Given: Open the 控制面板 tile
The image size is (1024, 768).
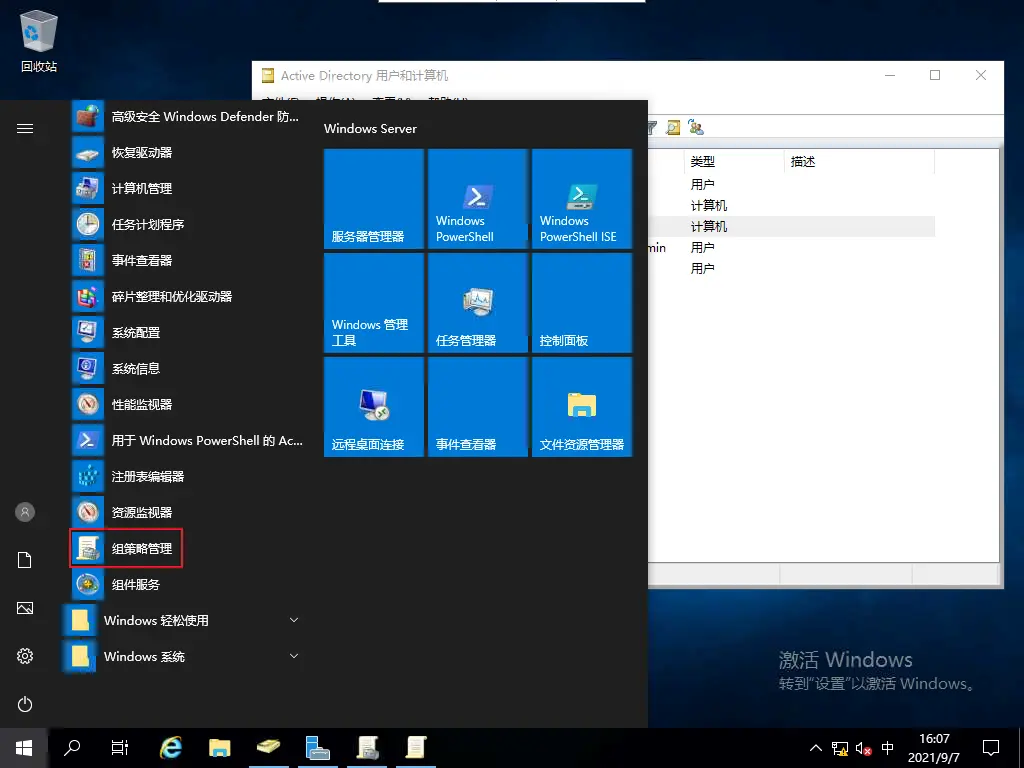Looking at the screenshot, I should [x=582, y=302].
